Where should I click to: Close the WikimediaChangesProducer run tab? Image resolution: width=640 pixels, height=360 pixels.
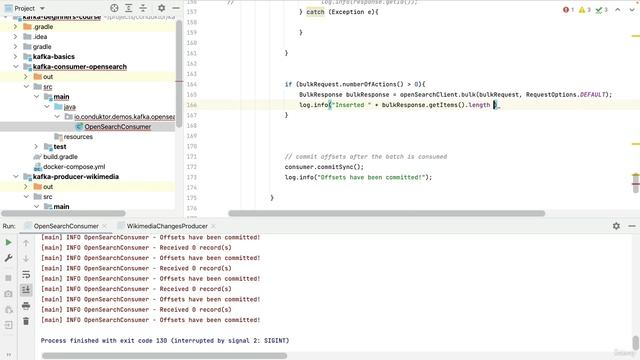(213, 226)
